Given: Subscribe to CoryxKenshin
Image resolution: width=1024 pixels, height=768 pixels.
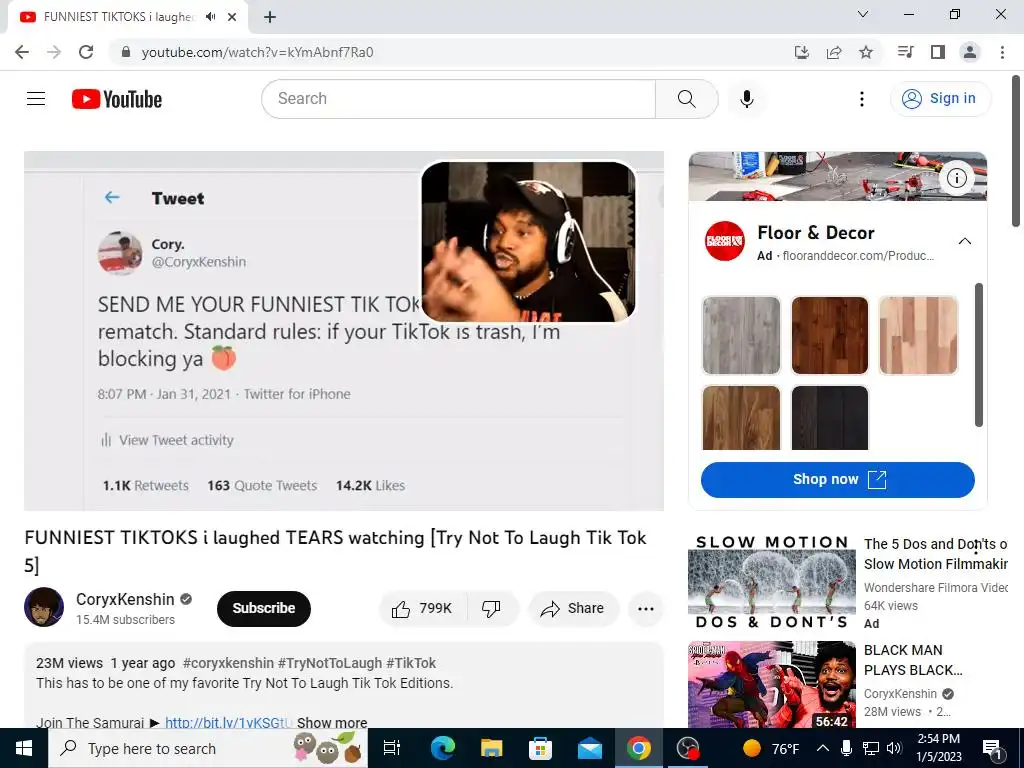Looking at the screenshot, I should 264,608.
